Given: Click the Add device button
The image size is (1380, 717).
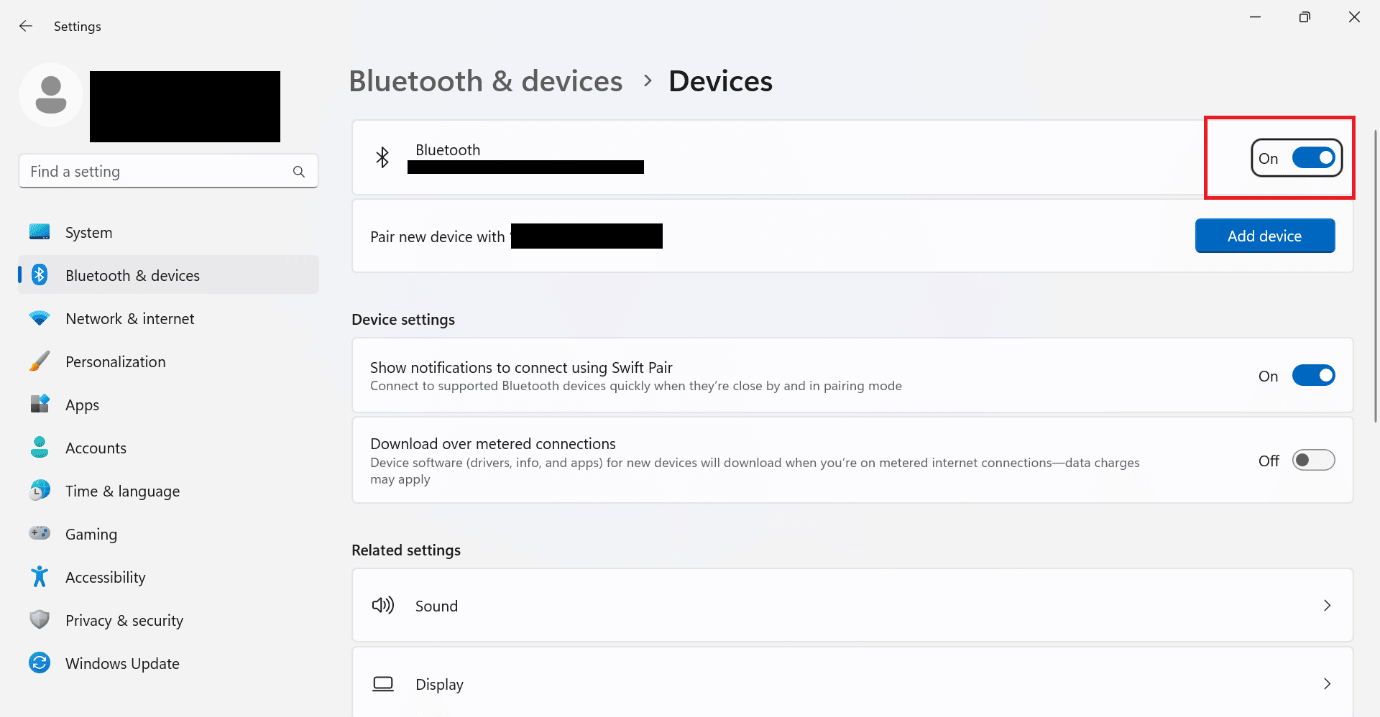Looking at the screenshot, I should [x=1264, y=235].
